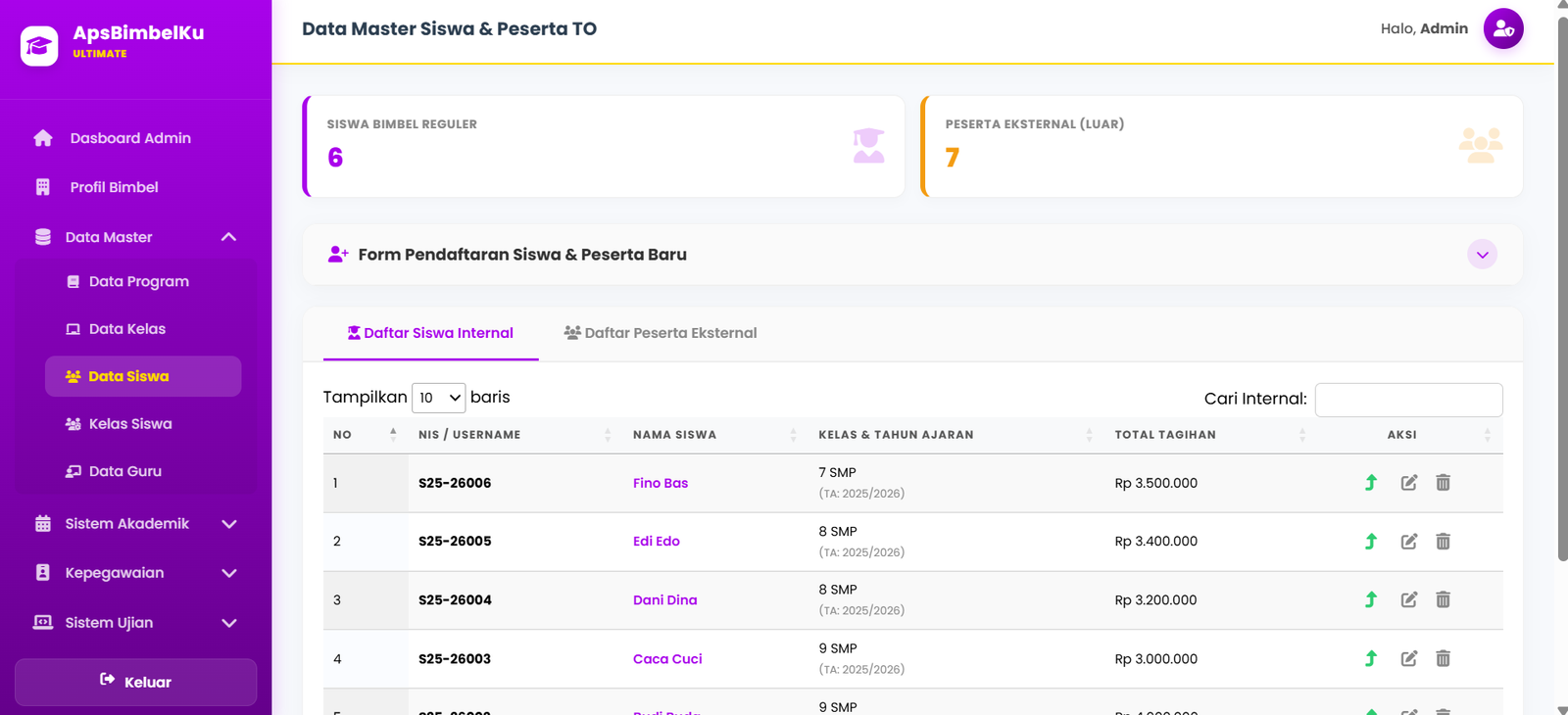The width and height of the screenshot is (1568, 715).
Task: Click green upgrade arrow for Edi Edo
Action: point(1371,541)
